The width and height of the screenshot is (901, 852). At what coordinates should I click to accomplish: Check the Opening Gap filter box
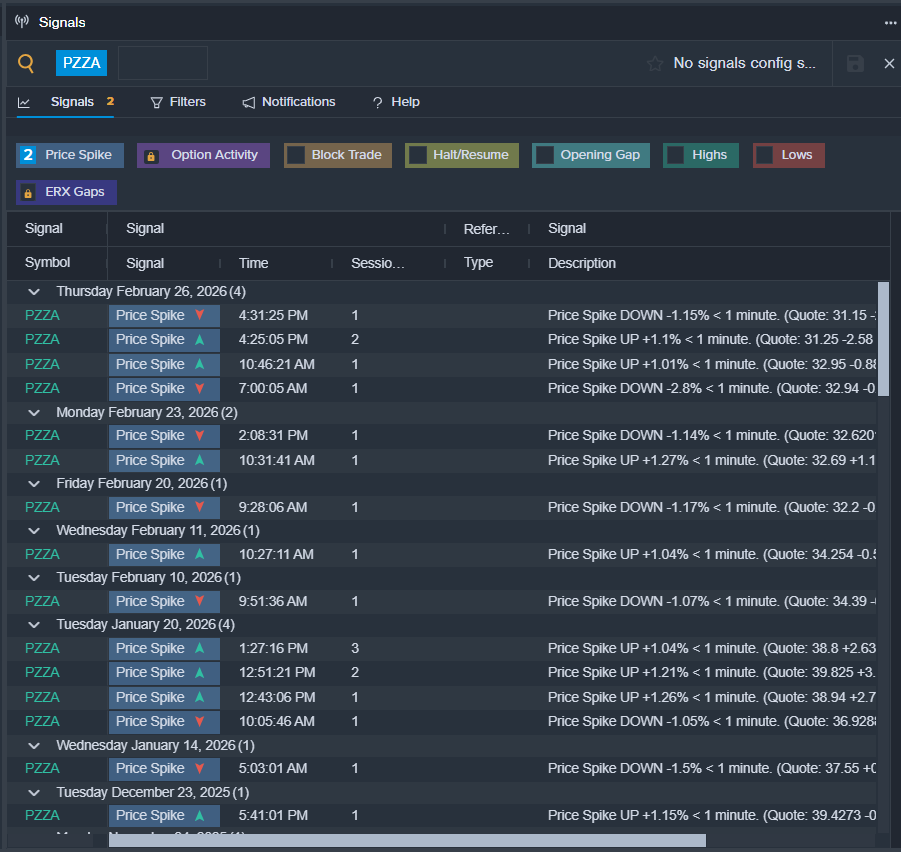tap(545, 155)
